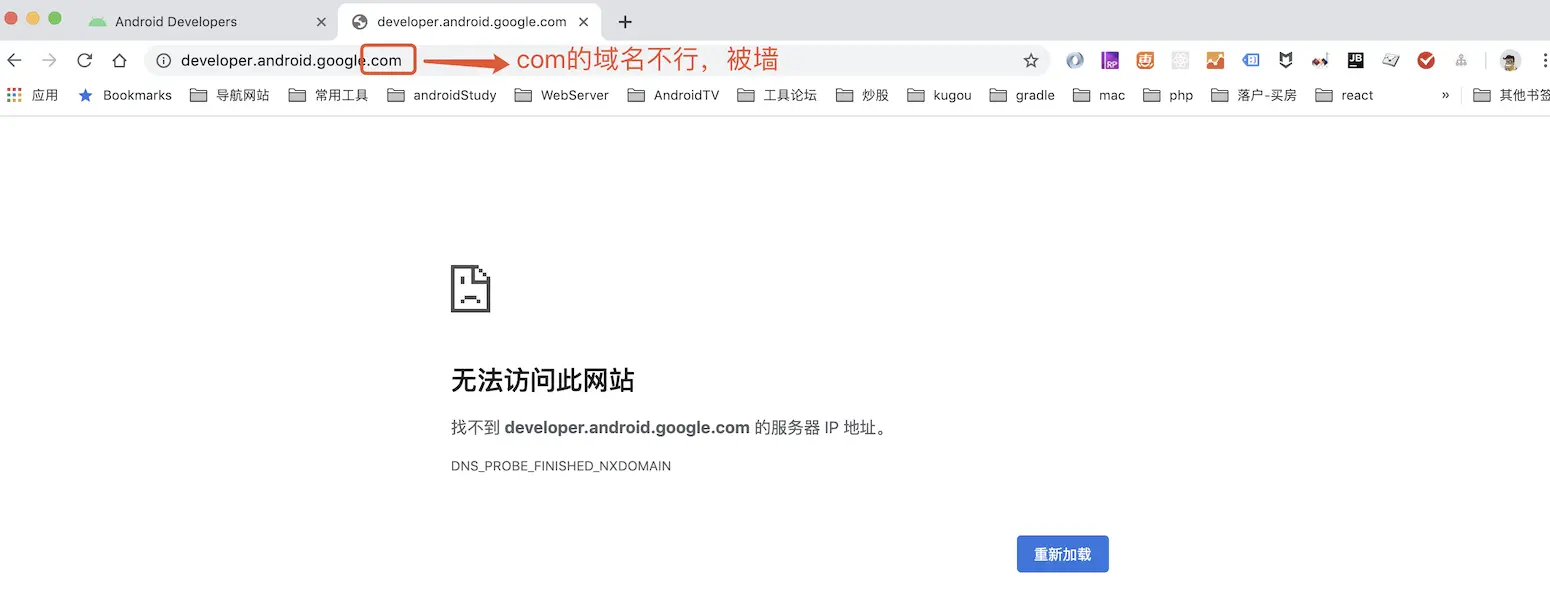Open the purple Axure RP extension
This screenshot has height=600, width=1550.
(x=1110, y=60)
